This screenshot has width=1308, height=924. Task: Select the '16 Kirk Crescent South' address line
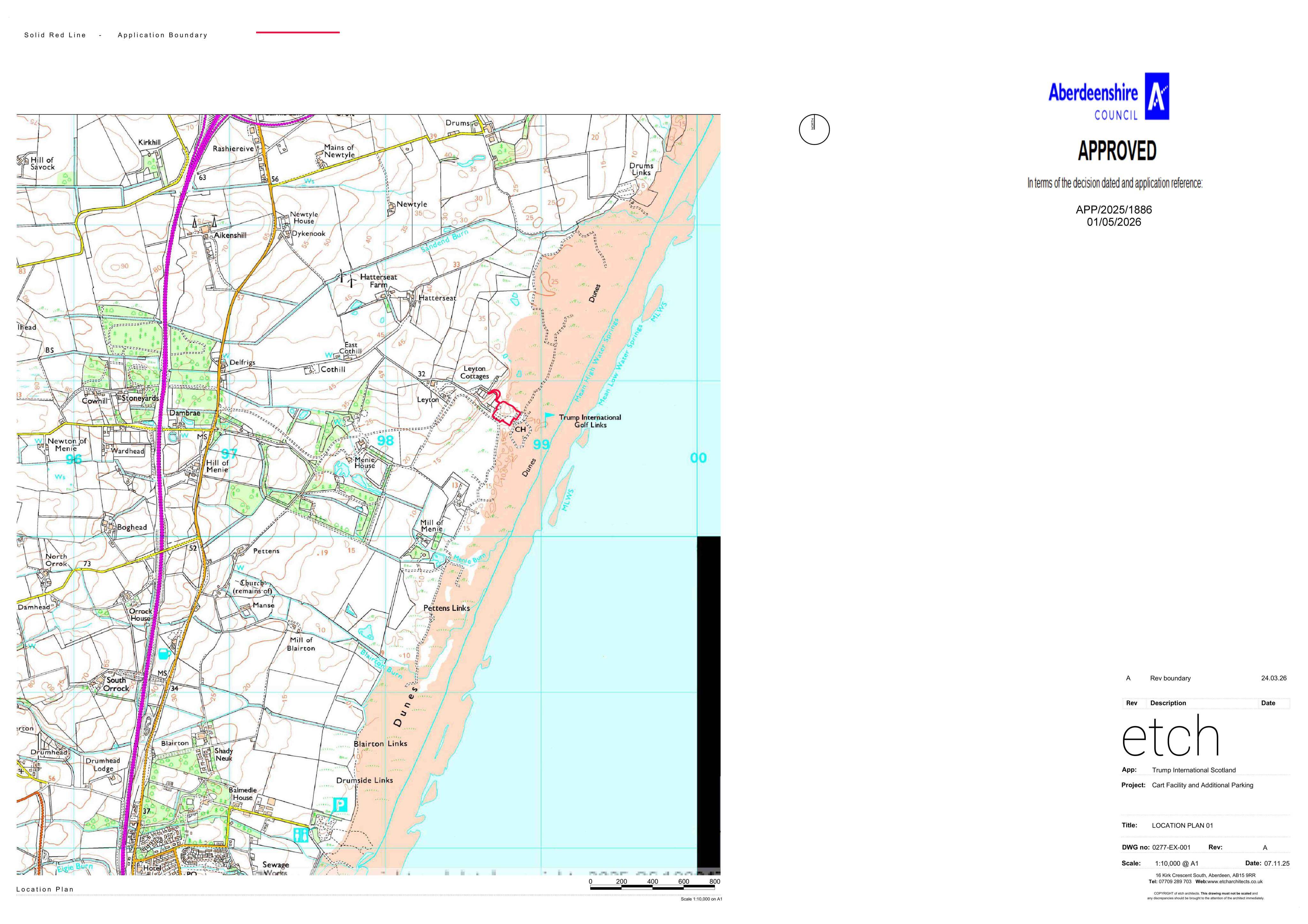(x=1205, y=875)
